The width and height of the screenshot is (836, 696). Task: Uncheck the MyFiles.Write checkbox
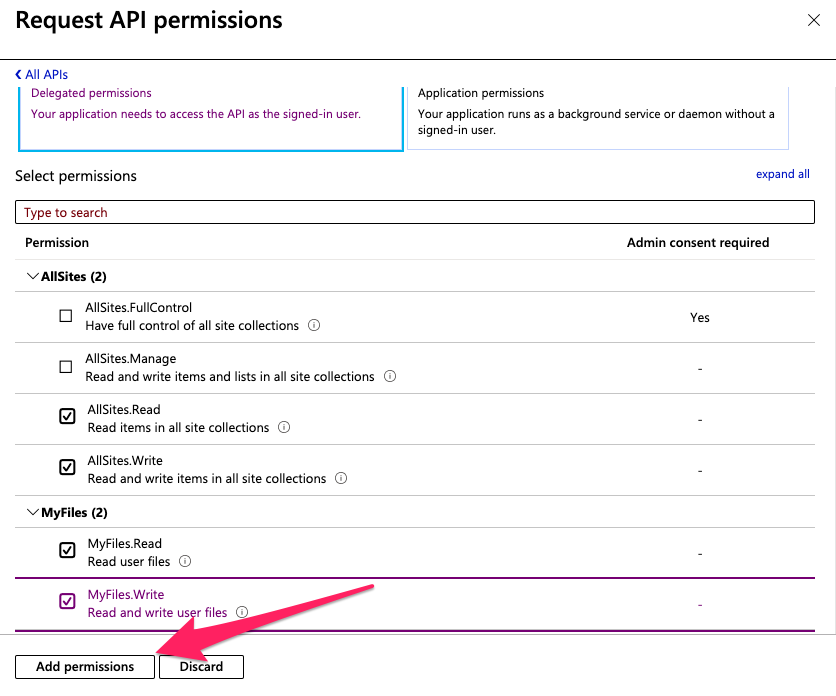click(67, 601)
